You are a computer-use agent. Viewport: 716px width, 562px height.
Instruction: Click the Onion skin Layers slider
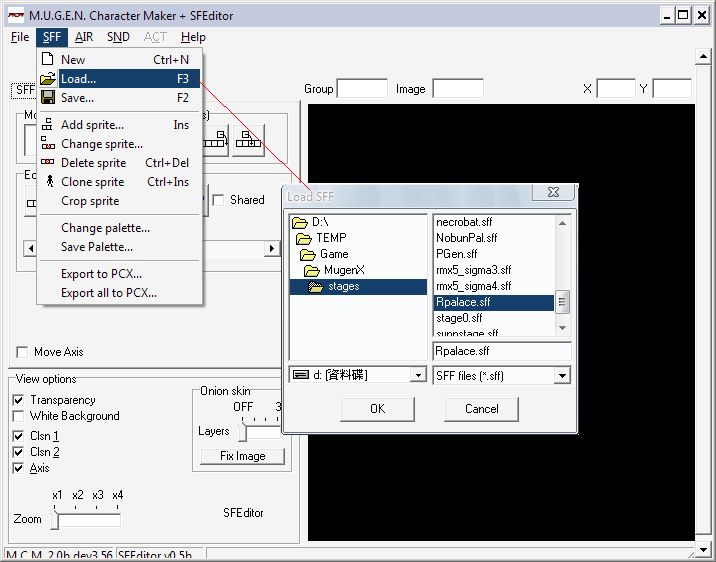(242, 433)
